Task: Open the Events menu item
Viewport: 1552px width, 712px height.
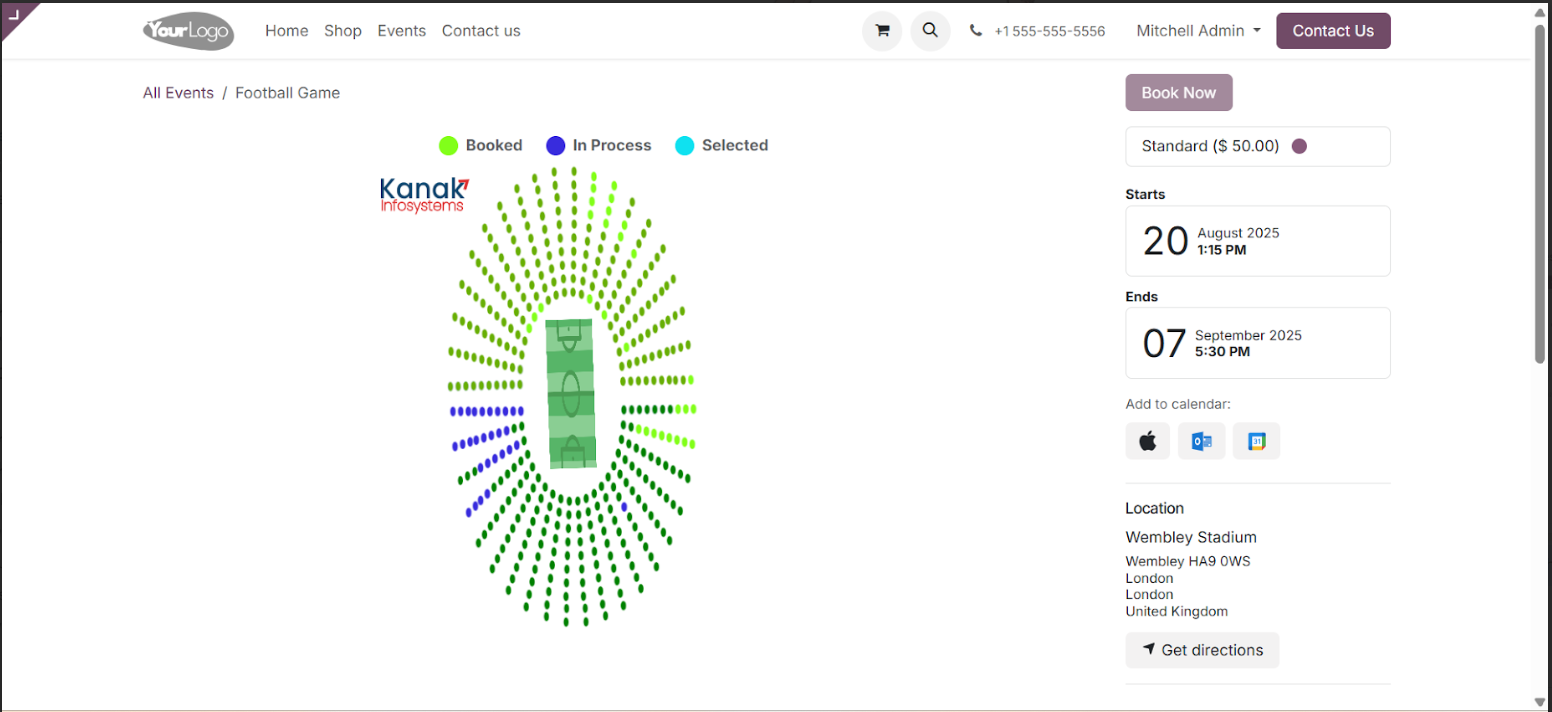Action: pyautogui.click(x=402, y=31)
